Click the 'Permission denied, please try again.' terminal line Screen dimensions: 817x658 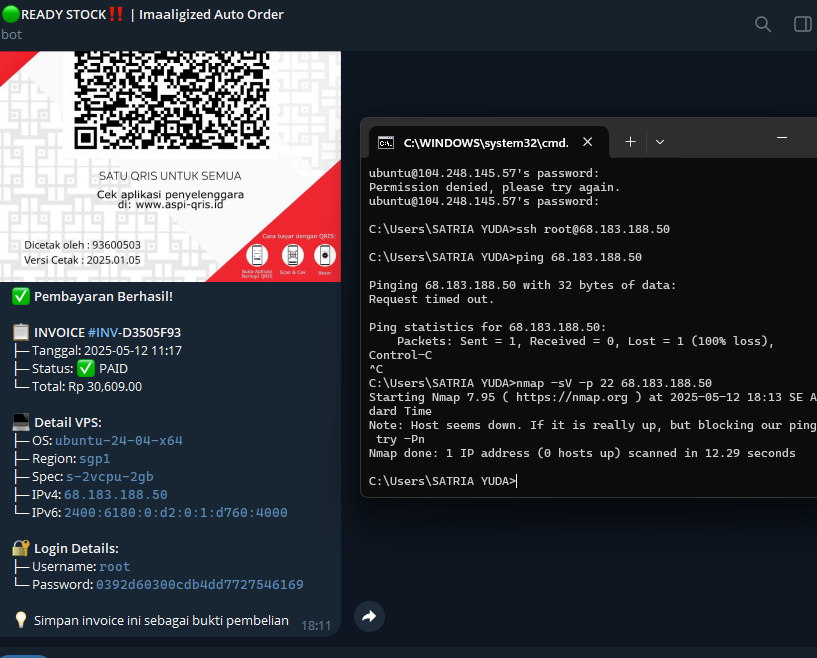494,187
